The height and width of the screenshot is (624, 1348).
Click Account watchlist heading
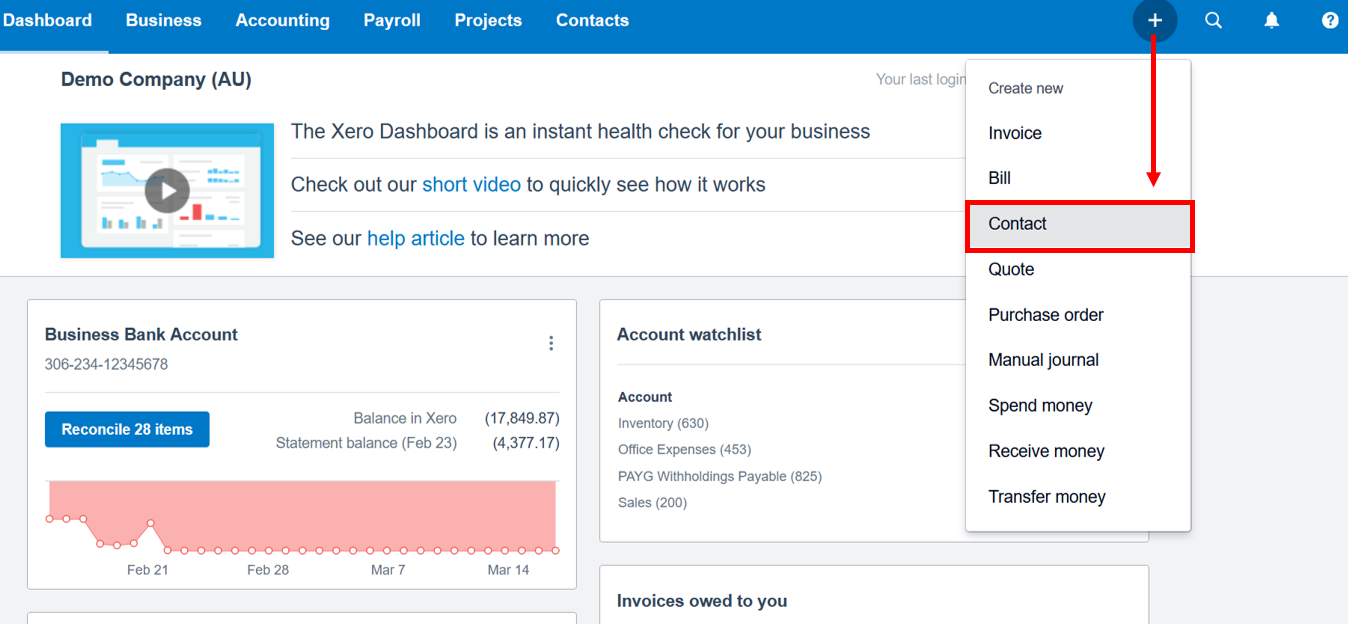point(689,335)
